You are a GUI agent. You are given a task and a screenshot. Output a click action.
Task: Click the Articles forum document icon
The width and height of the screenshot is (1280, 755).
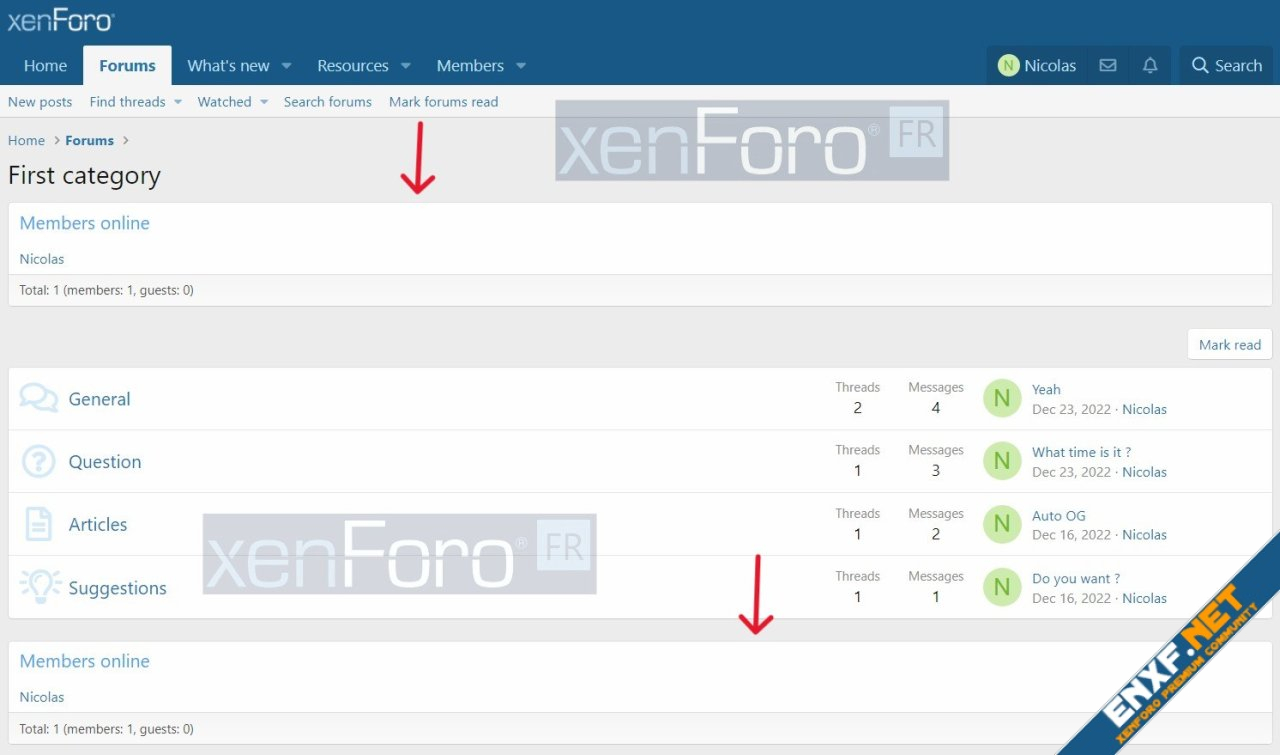pos(39,525)
